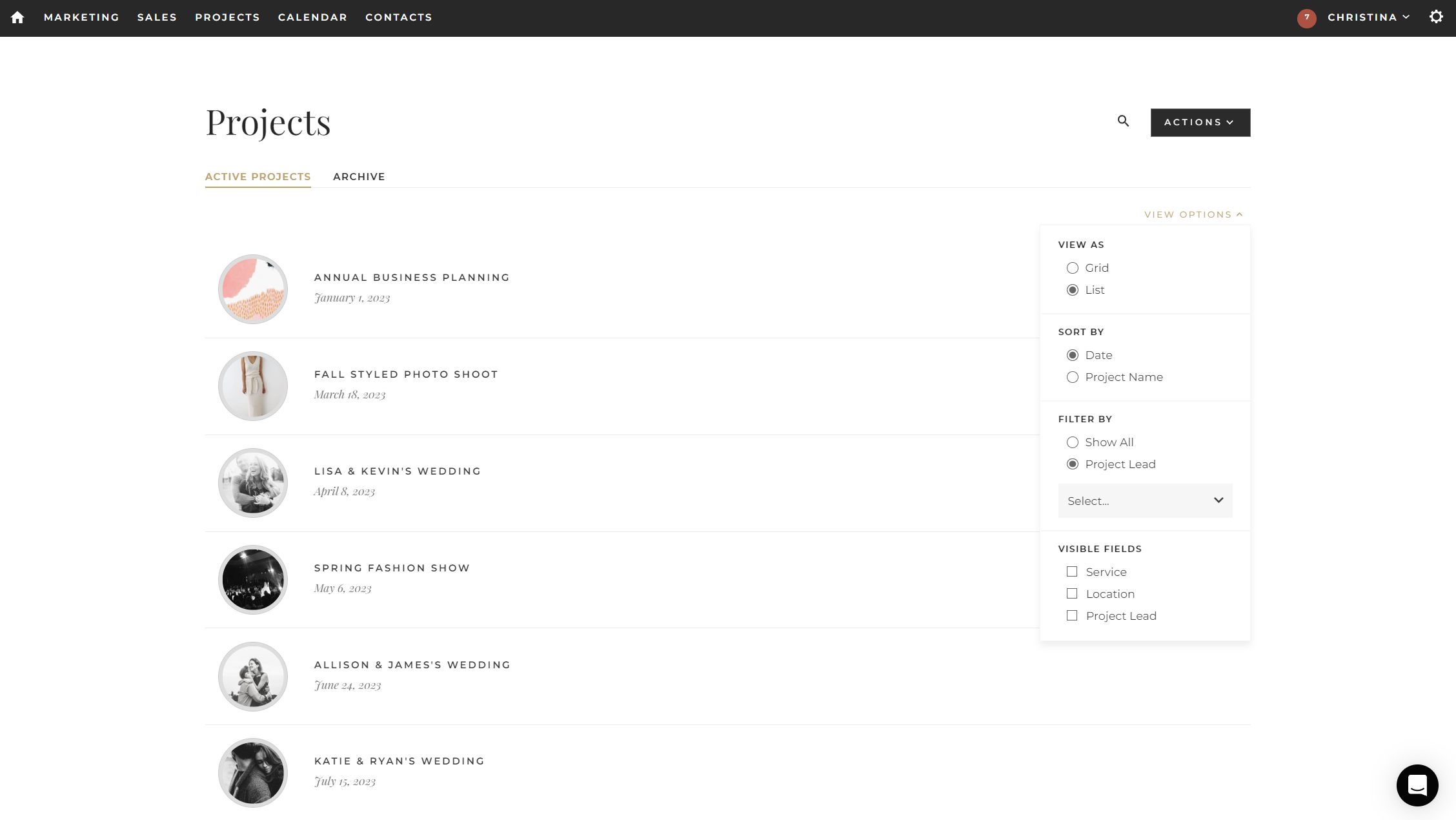Sort projects by Project Name
The width and height of the screenshot is (1456, 820).
pyautogui.click(x=1073, y=377)
